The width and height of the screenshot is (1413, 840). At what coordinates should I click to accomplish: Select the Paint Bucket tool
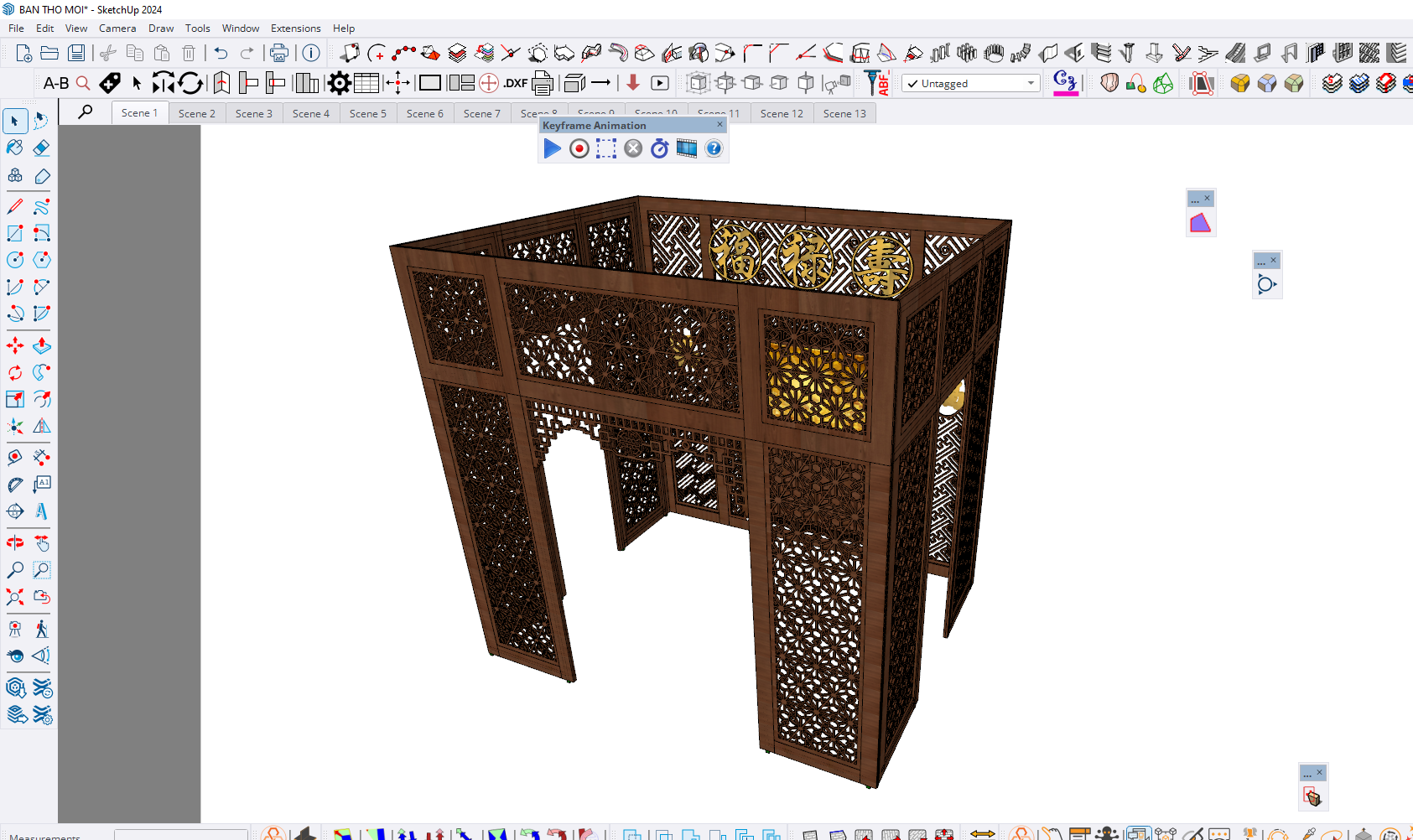pyautogui.click(x=15, y=148)
